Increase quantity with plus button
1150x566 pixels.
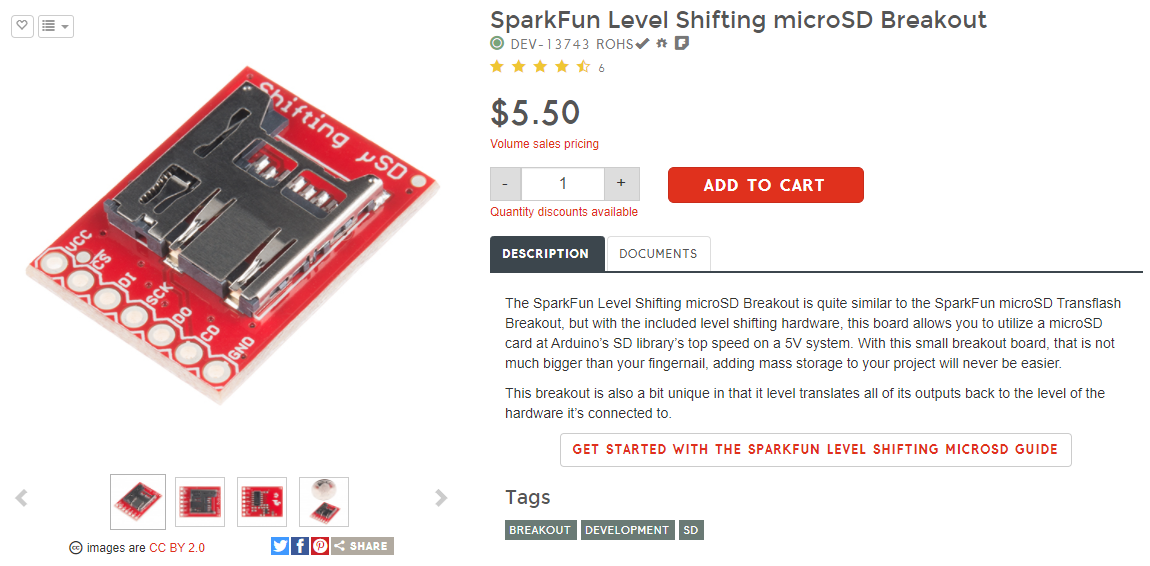(622, 184)
